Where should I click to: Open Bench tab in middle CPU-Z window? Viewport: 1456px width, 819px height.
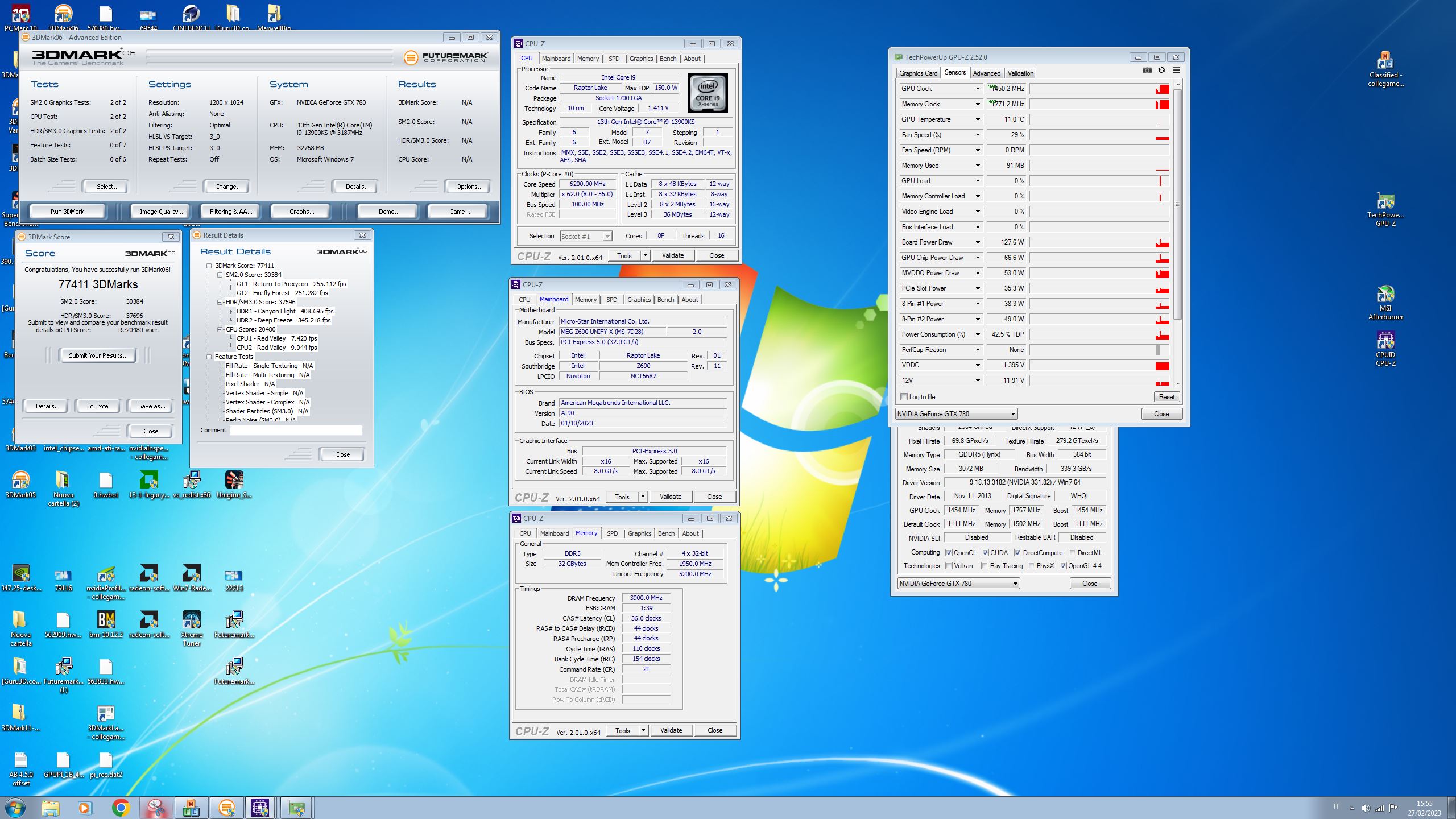click(x=665, y=300)
